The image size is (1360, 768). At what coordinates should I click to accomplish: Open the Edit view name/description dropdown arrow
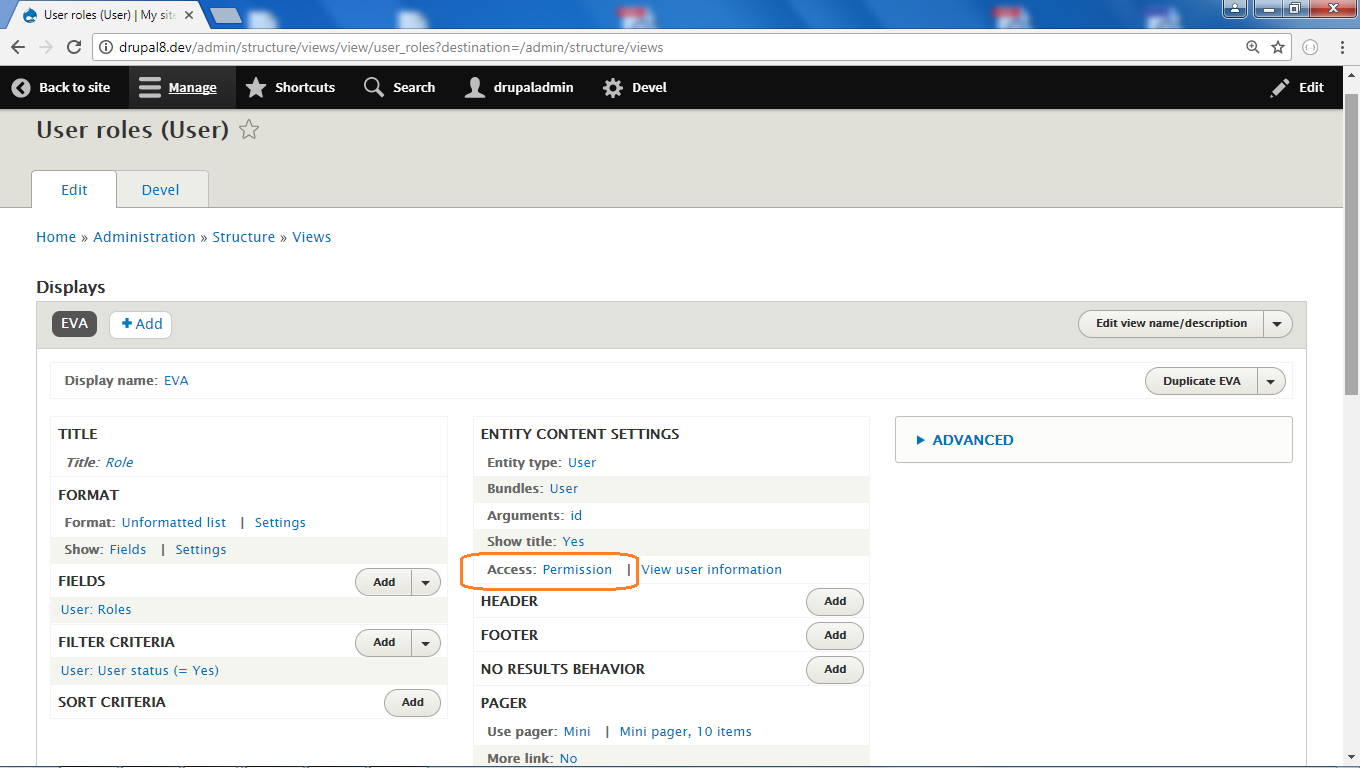[1277, 324]
